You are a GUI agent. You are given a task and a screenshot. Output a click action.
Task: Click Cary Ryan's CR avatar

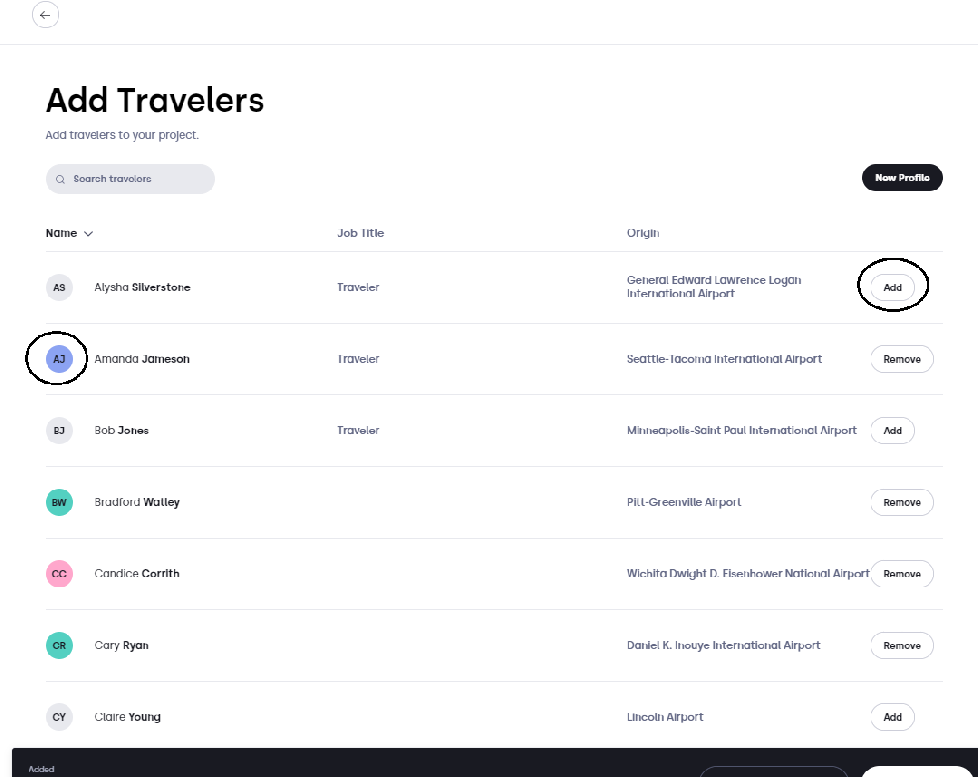pos(59,645)
